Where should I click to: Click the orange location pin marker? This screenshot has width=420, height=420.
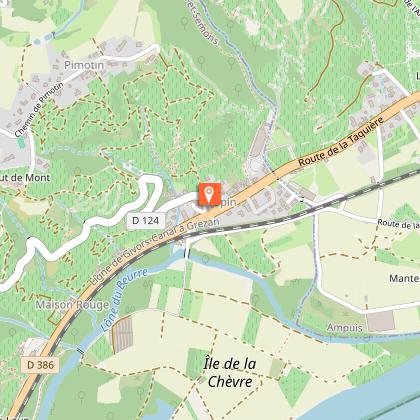coord(210,194)
